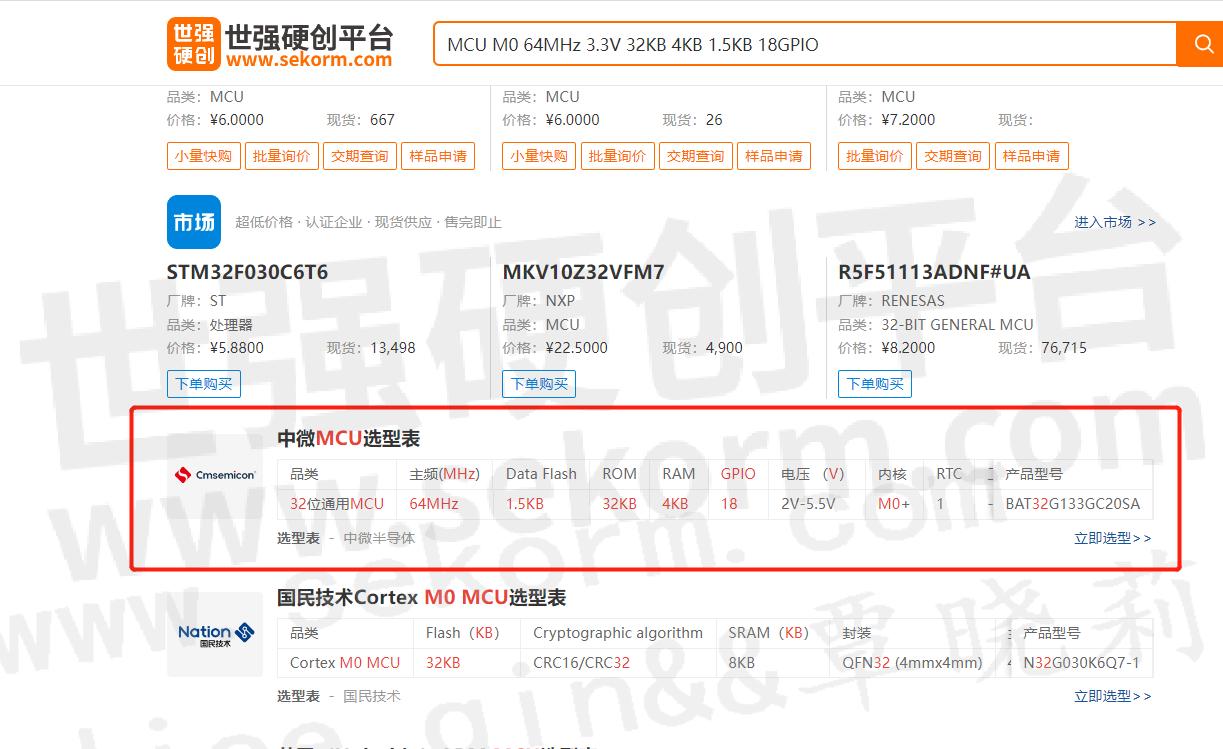Click the 2V-5.5V voltage cell
This screenshot has height=749, width=1223.
(x=808, y=504)
